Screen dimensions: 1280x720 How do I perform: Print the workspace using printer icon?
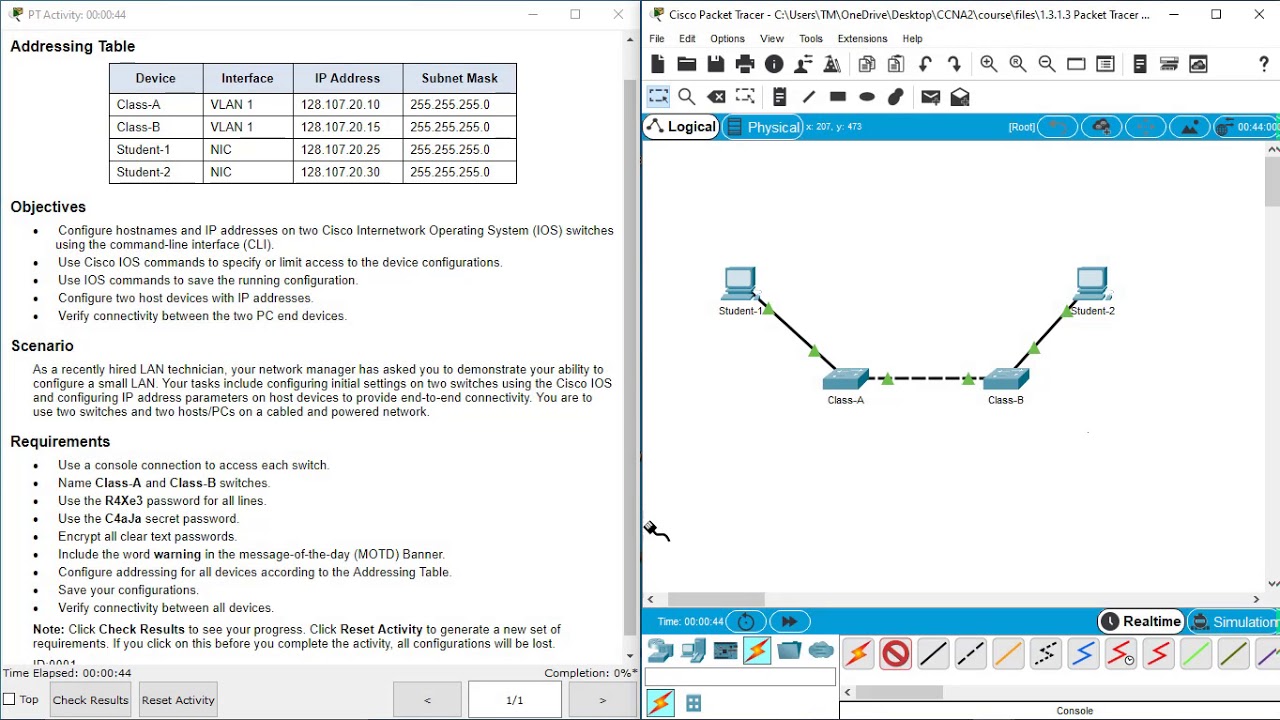[x=745, y=64]
